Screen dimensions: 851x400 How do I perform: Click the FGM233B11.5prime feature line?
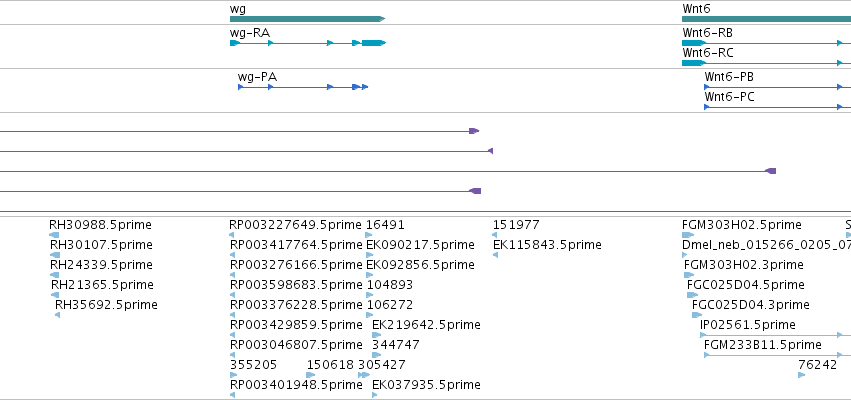pyautogui.click(x=778, y=355)
